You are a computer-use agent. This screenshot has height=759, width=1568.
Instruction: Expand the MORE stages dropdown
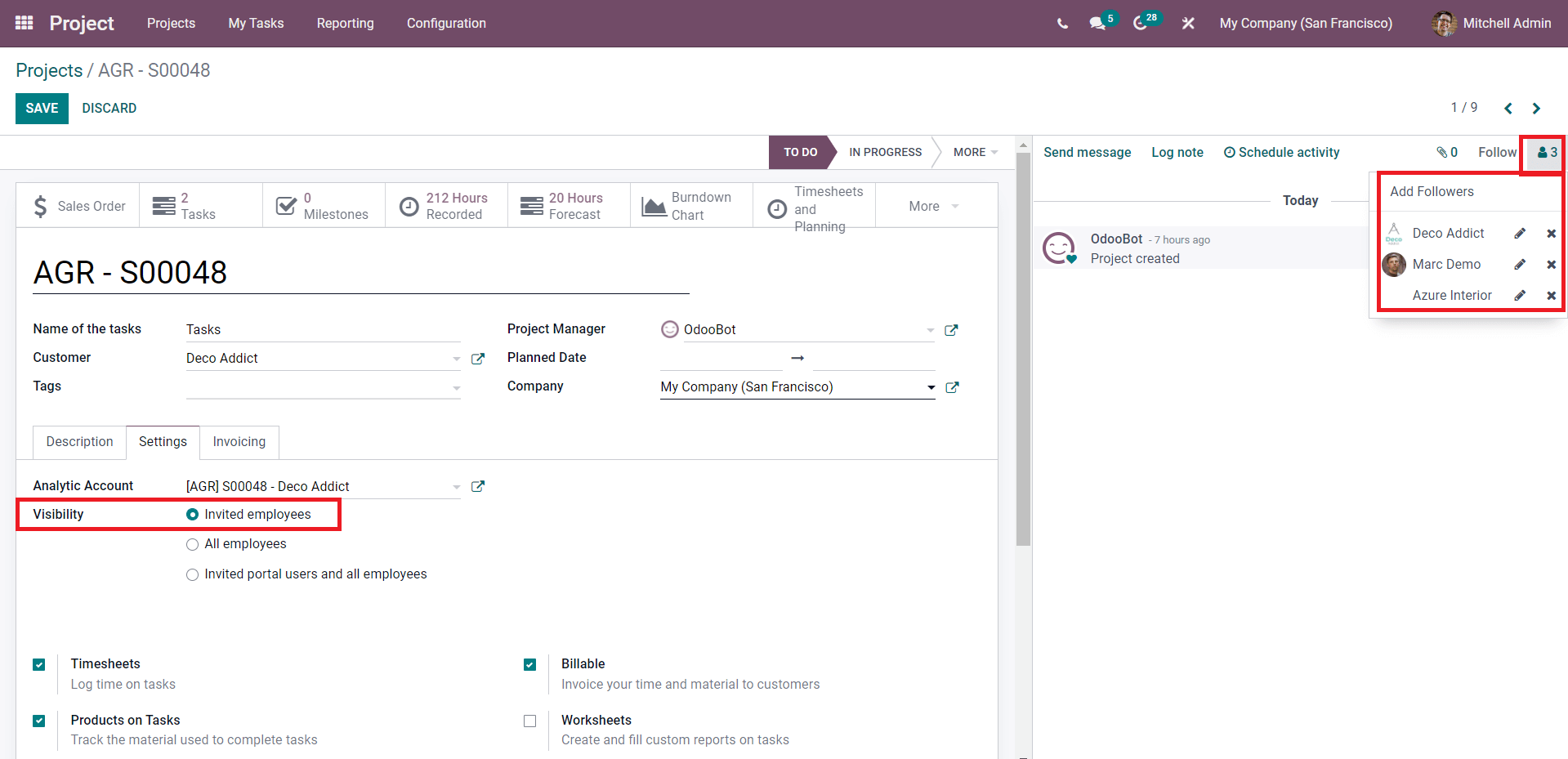point(975,153)
